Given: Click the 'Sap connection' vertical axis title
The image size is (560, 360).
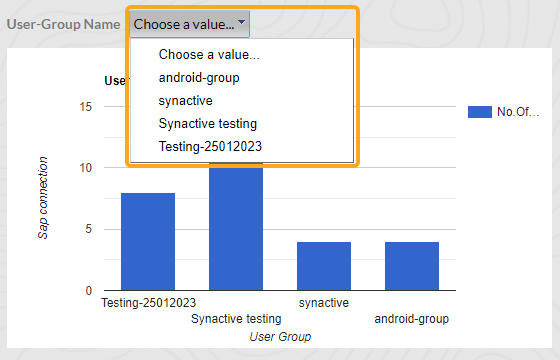Looking at the screenshot, I should (43, 198).
